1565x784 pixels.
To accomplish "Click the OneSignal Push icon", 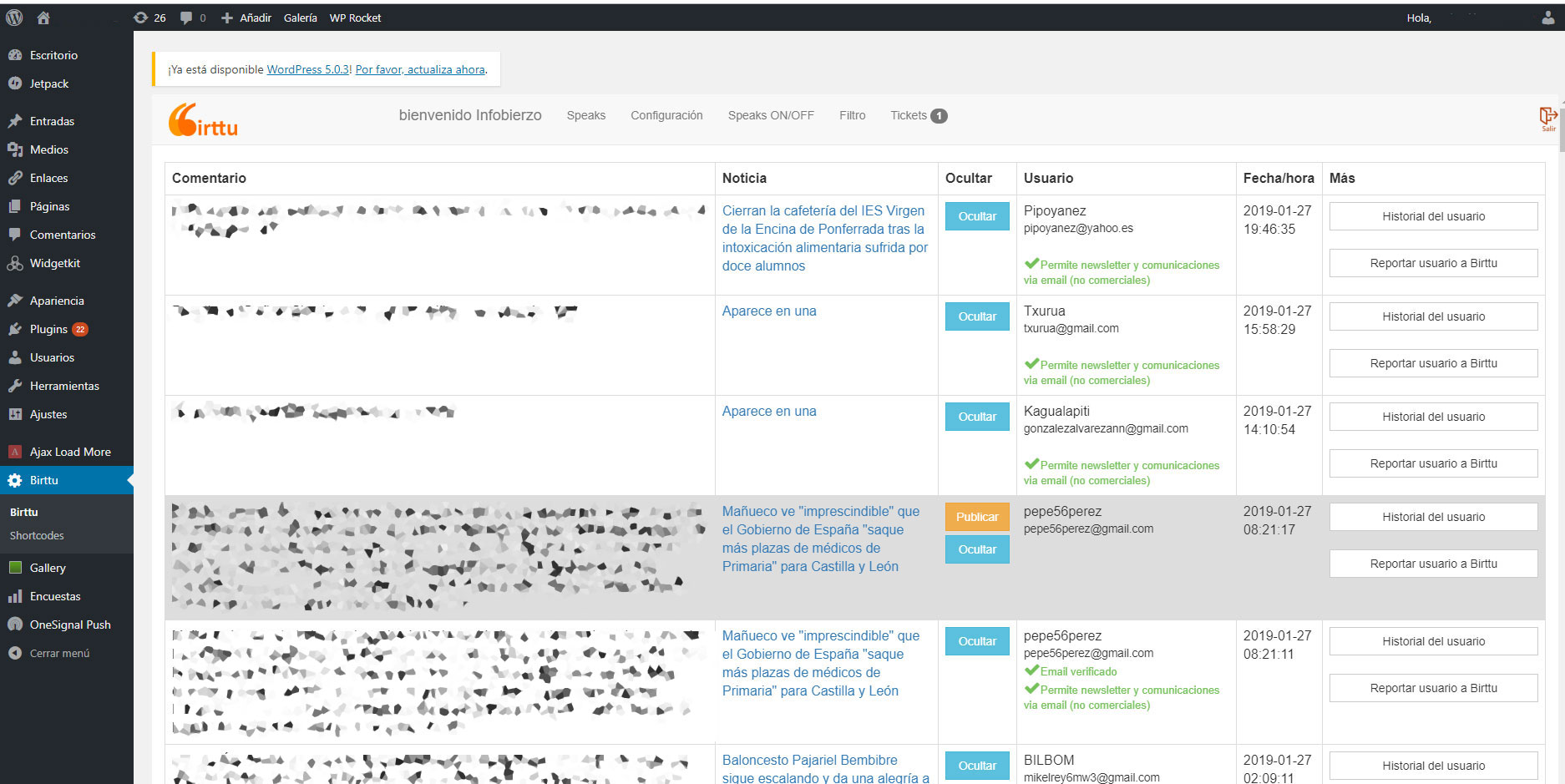I will click(15, 625).
